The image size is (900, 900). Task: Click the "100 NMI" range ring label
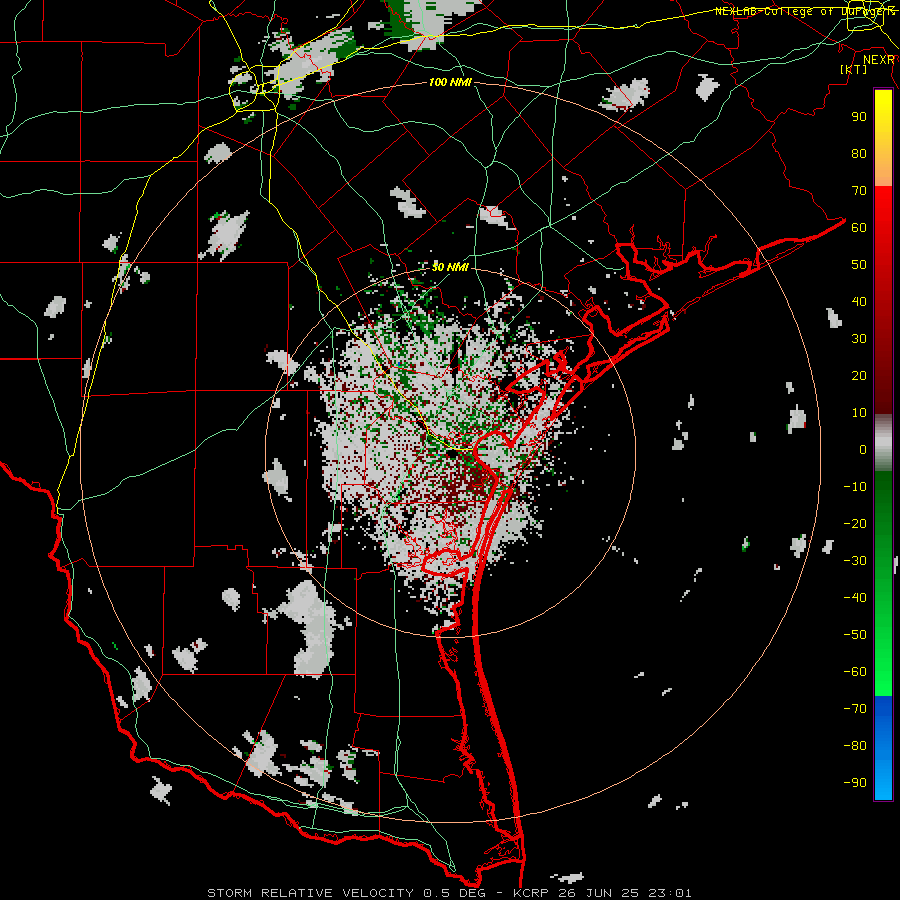(x=450, y=83)
